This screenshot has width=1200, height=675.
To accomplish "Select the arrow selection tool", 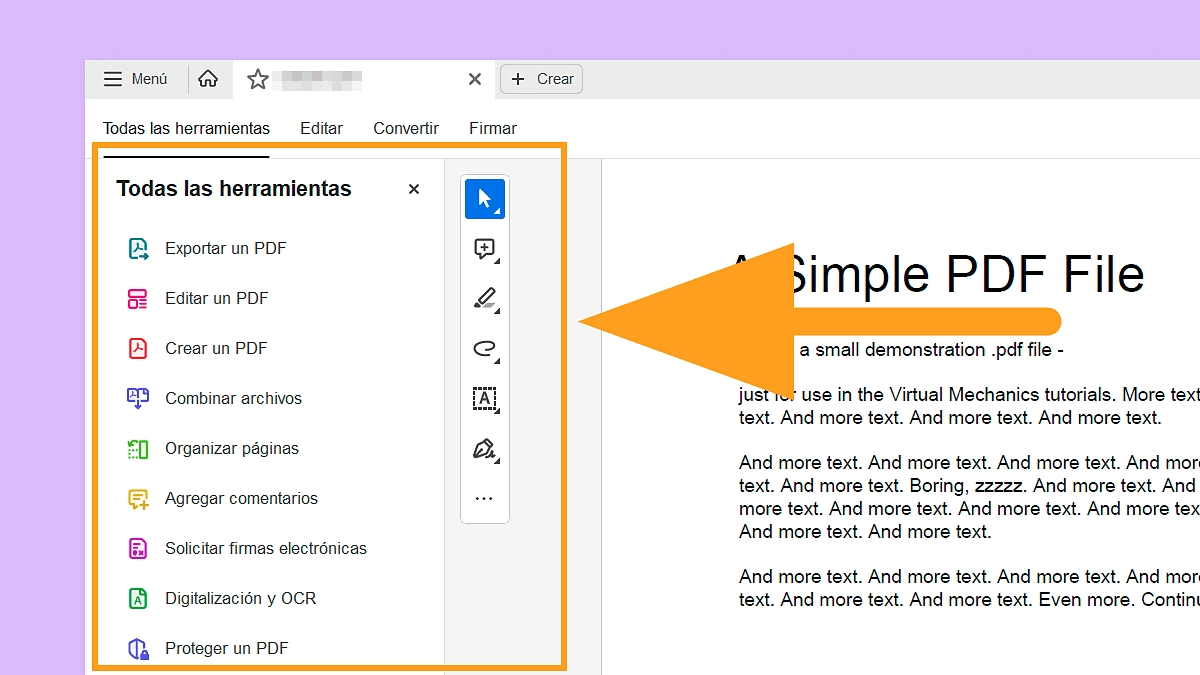I will 484,198.
